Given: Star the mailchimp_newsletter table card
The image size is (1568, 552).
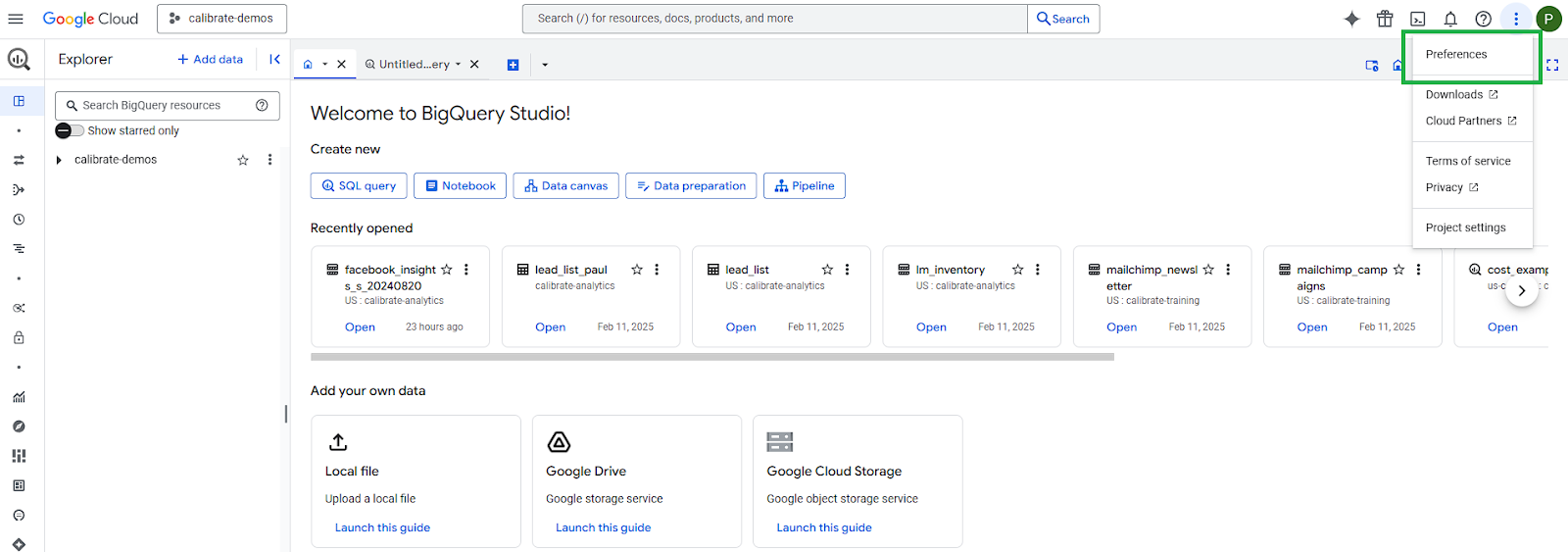Looking at the screenshot, I should click(1208, 270).
